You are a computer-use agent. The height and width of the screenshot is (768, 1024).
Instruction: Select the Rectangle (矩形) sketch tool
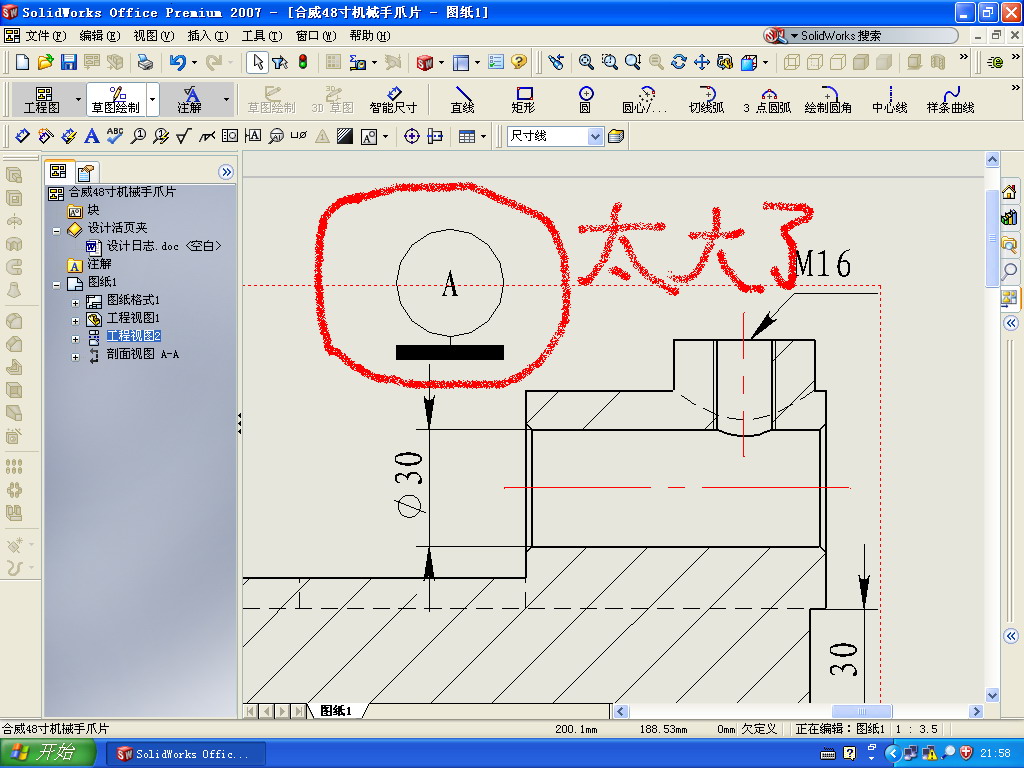click(524, 99)
